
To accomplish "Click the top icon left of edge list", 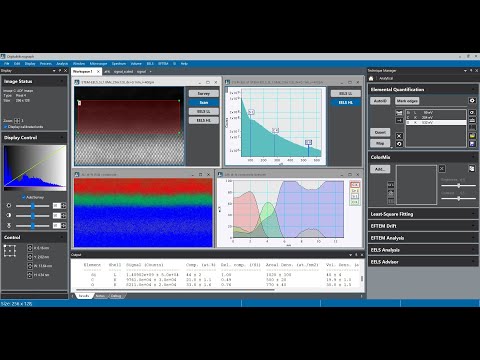I will tap(399, 113).
